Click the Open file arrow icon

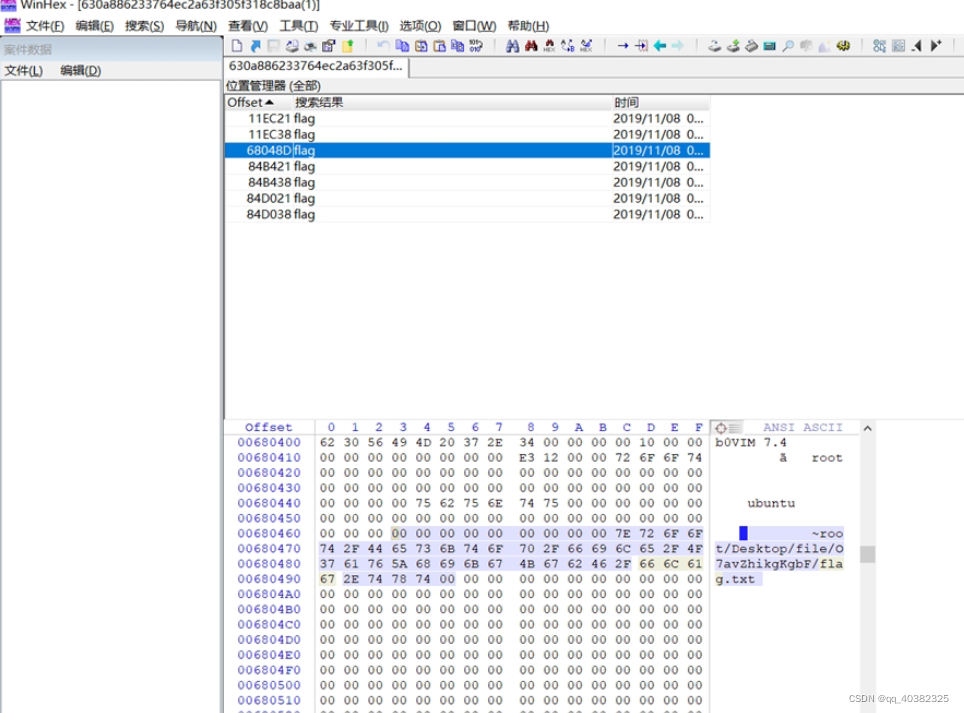[x=256, y=45]
